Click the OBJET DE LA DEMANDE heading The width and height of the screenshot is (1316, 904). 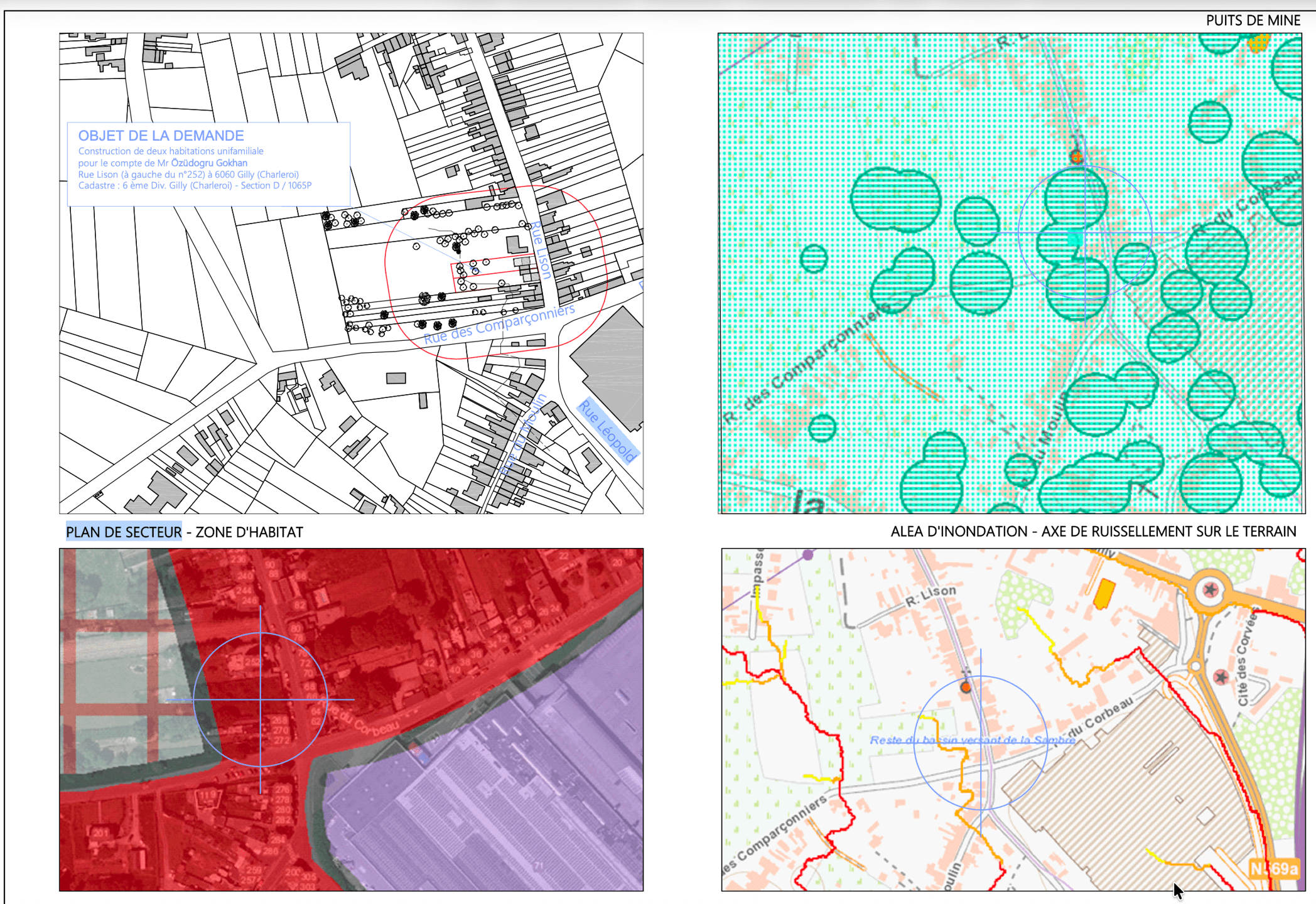click(x=161, y=136)
